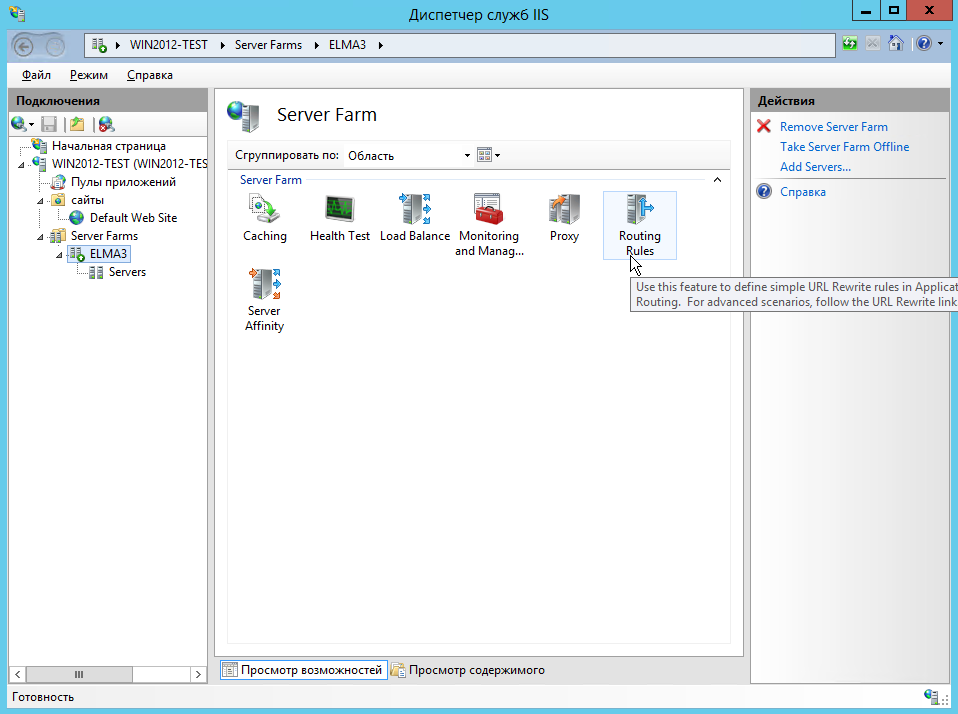
Task: Click the save connections toolbar icon
Action: pos(49,124)
